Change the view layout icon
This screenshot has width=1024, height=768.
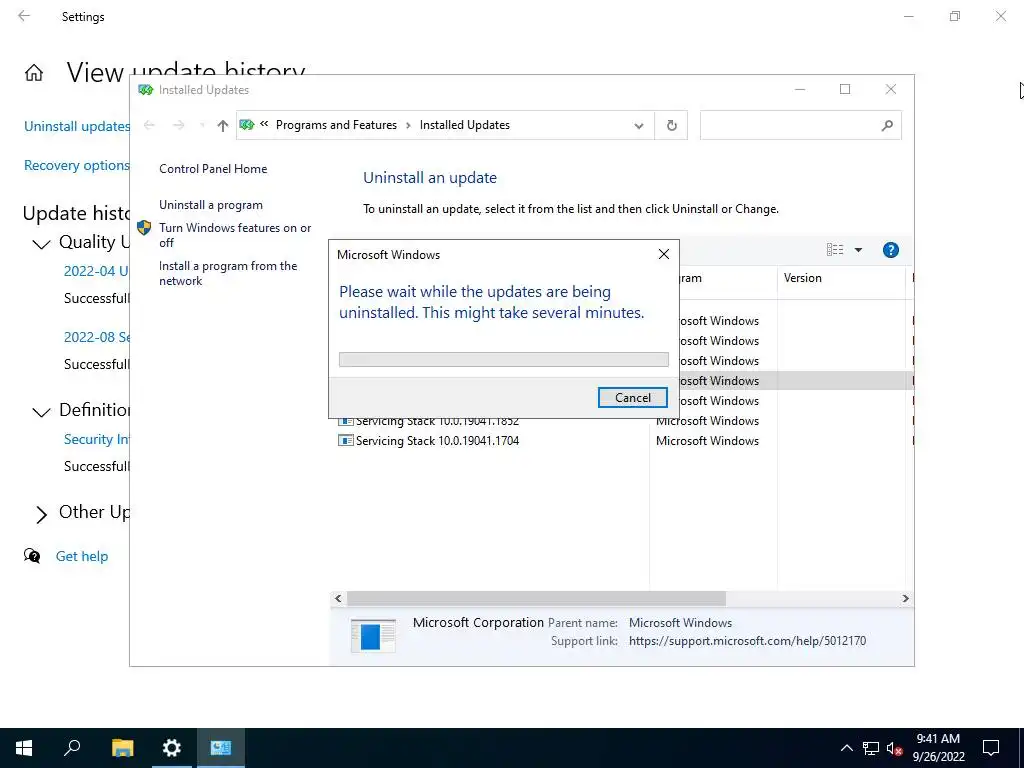pyautogui.click(x=835, y=249)
